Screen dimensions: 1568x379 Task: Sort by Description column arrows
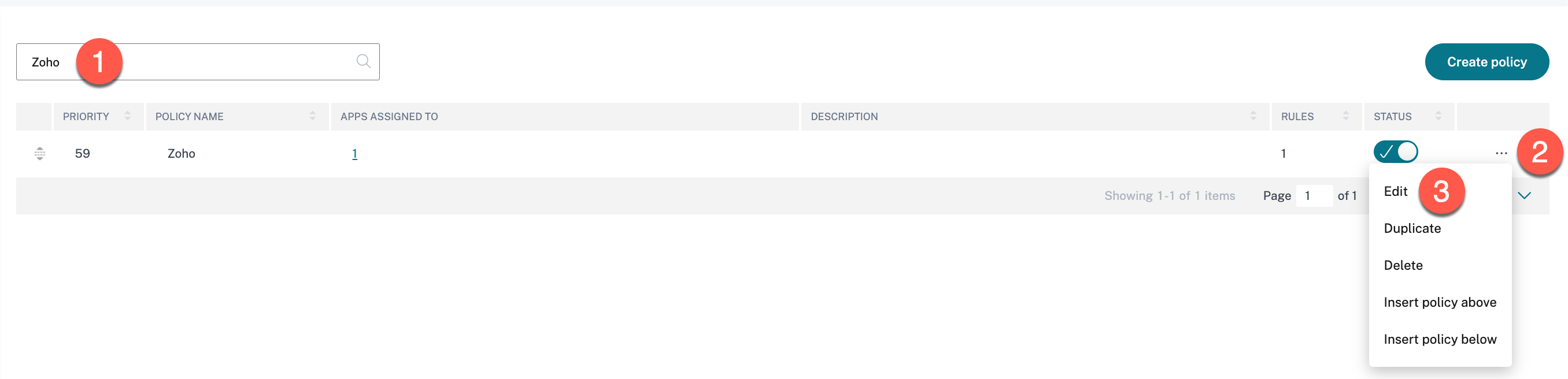[x=1253, y=116]
